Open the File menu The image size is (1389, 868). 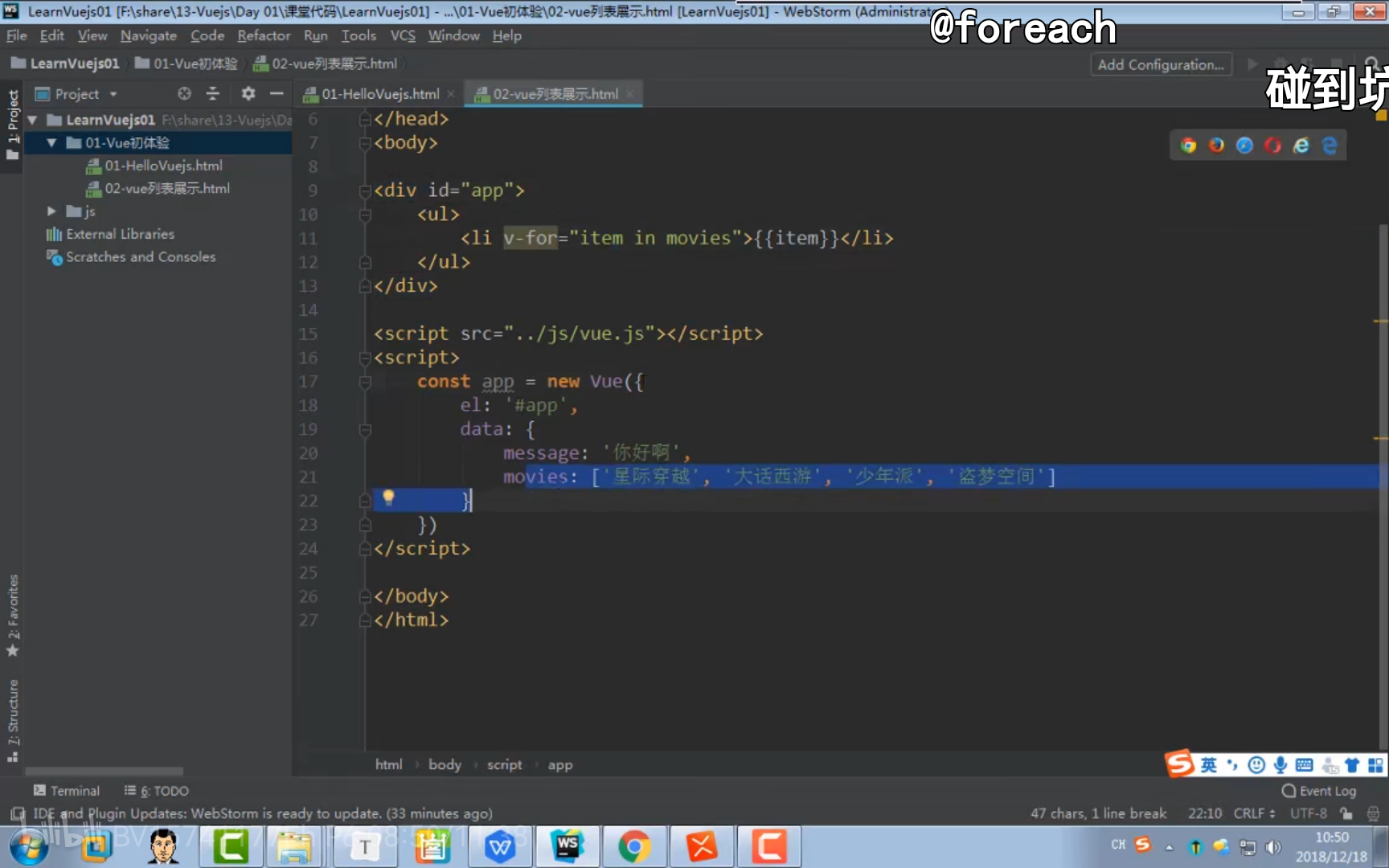[16, 35]
